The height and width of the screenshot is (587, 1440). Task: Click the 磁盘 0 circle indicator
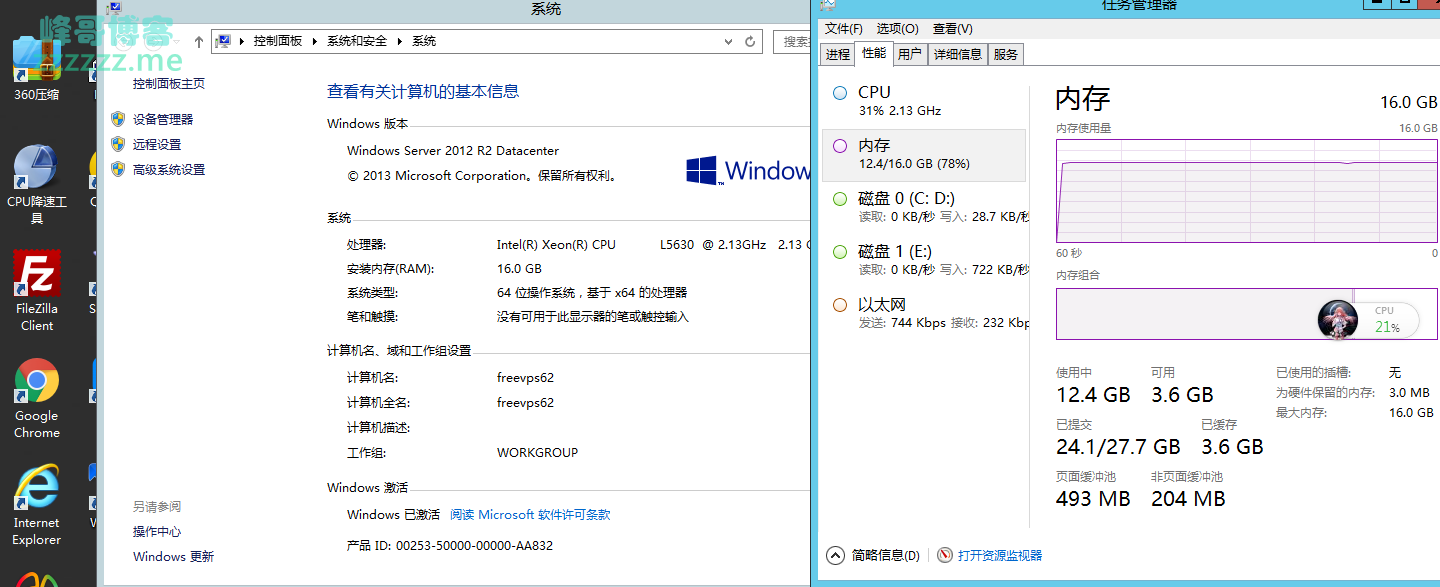click(x=840, y=199)
